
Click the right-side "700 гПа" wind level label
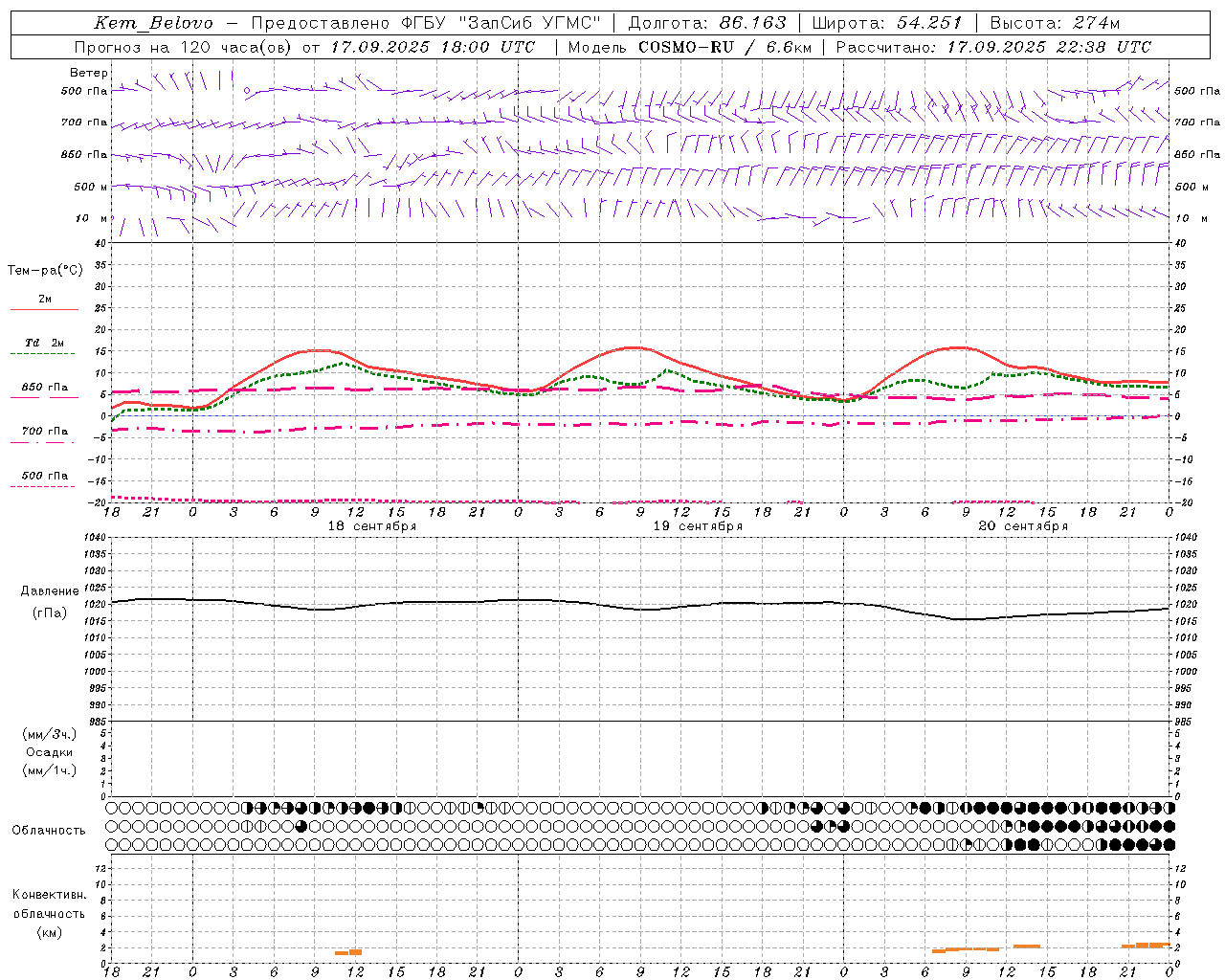pos(1197,122)
